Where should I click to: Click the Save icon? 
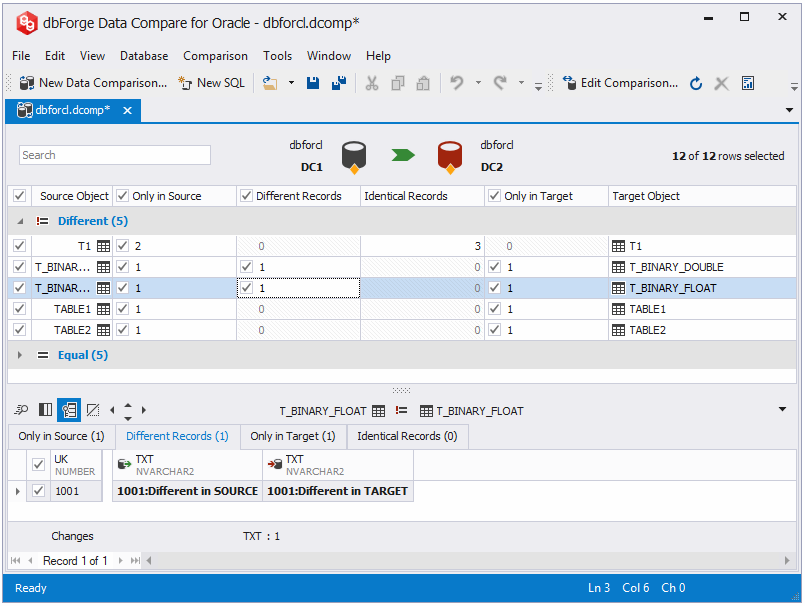(313, 83)
